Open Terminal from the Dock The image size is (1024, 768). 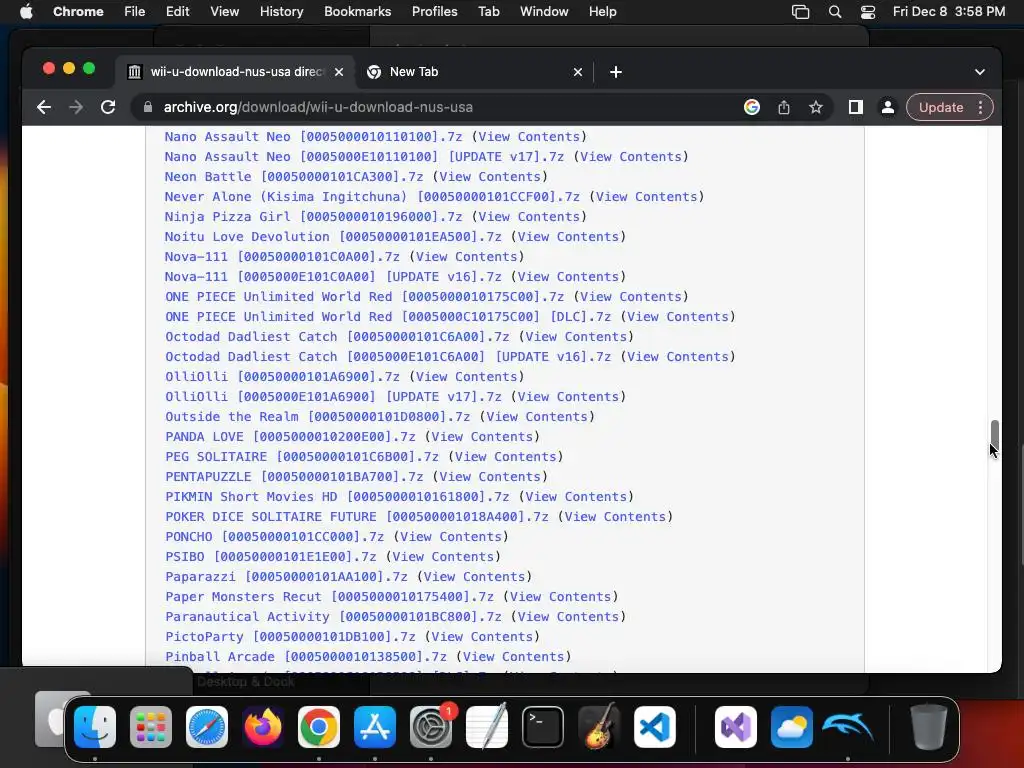click(x=543, y=727)
